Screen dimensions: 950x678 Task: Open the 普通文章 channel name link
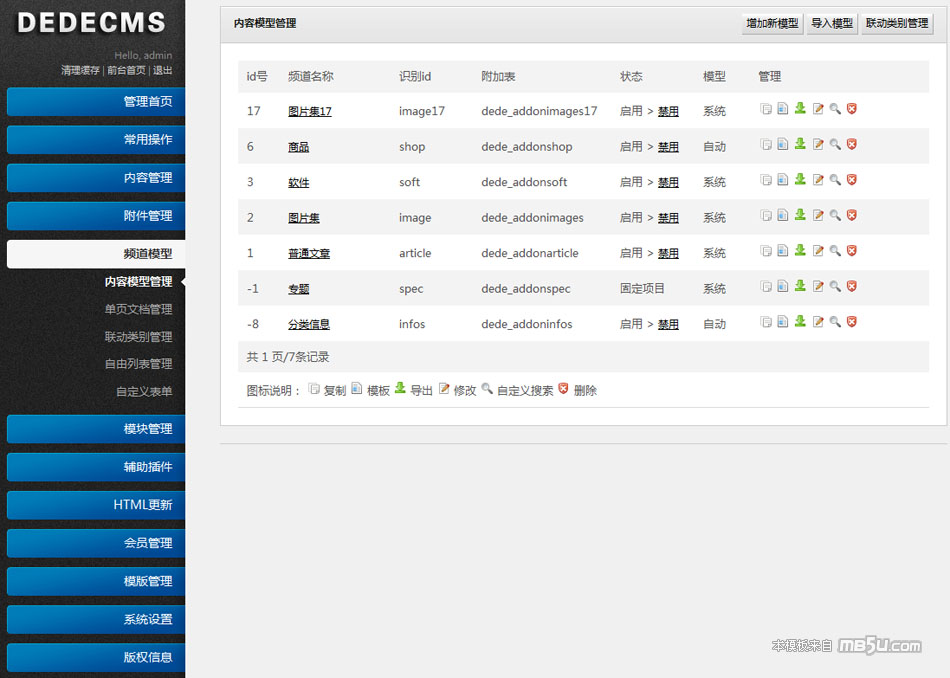tap(309, 254)
